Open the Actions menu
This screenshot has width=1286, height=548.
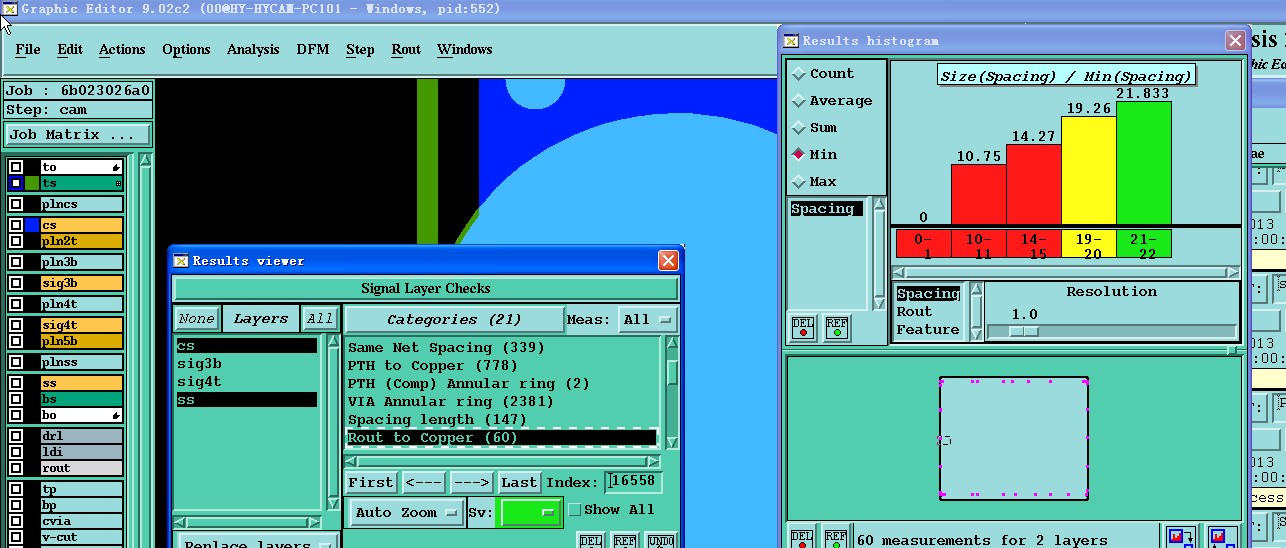122,50
